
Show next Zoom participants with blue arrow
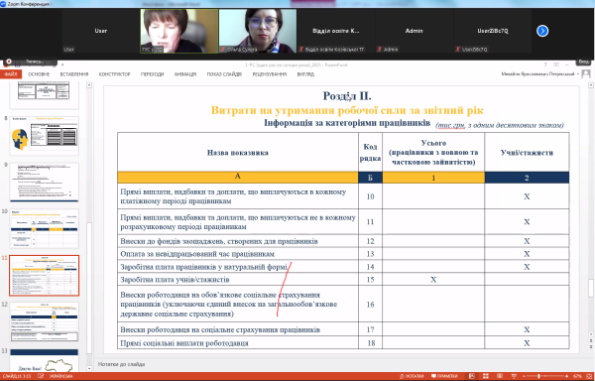pos(542,31)
